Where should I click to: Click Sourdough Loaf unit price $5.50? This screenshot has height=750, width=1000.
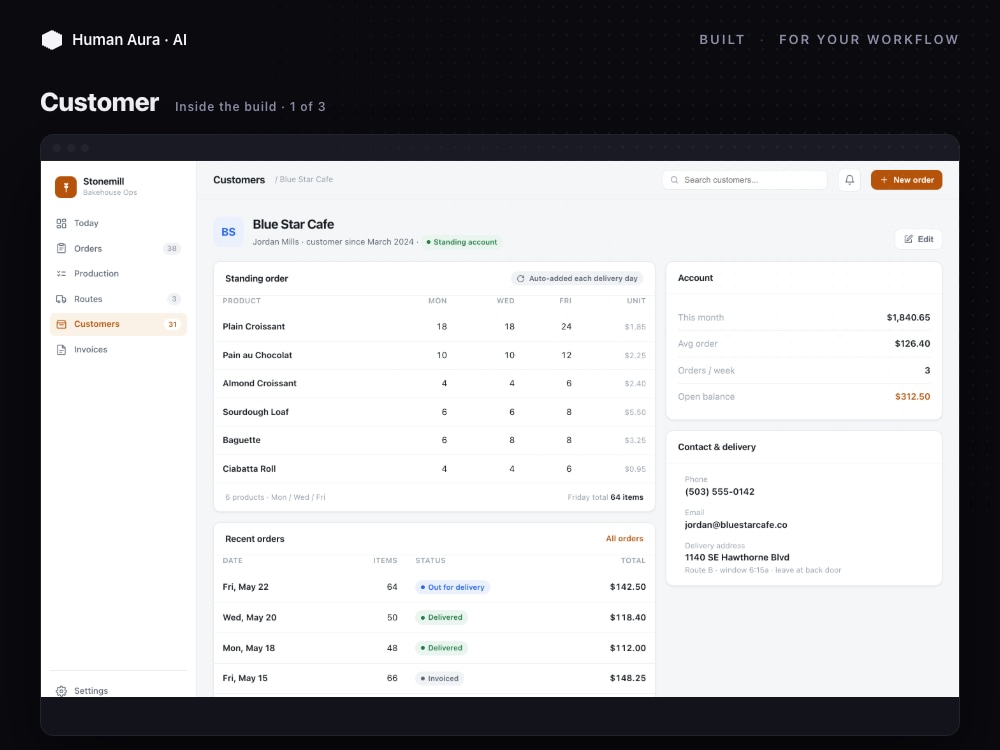(635, 412)
